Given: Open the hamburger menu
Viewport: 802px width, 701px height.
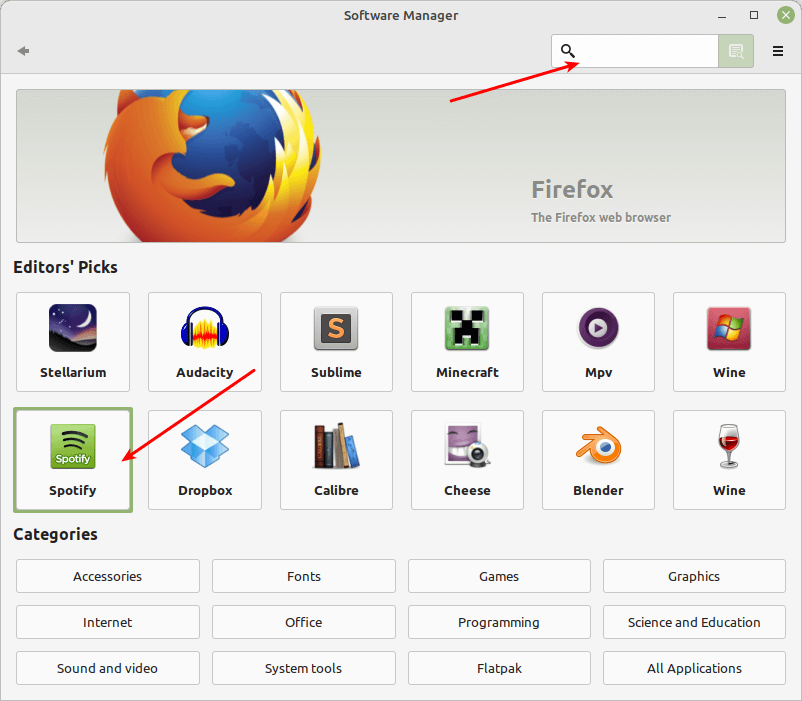Looking at the screenshot, I should click(x=778, y=51).
